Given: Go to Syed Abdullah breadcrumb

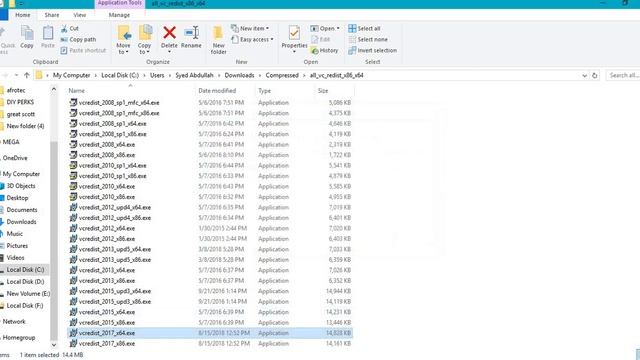Looking at the screenshot, I should pos(194,76).
